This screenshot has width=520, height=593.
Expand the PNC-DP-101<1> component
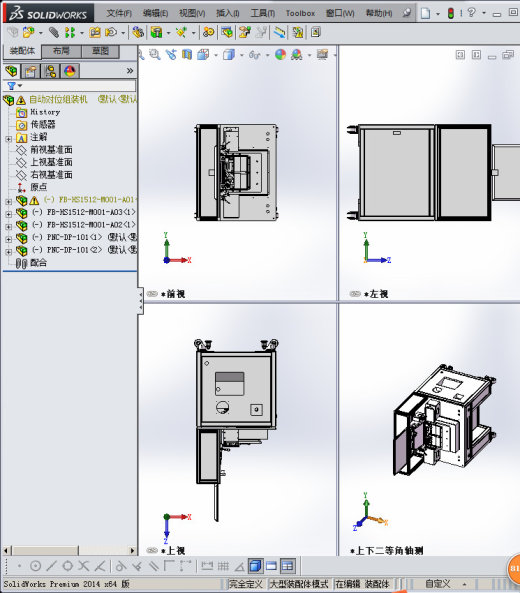8,239
